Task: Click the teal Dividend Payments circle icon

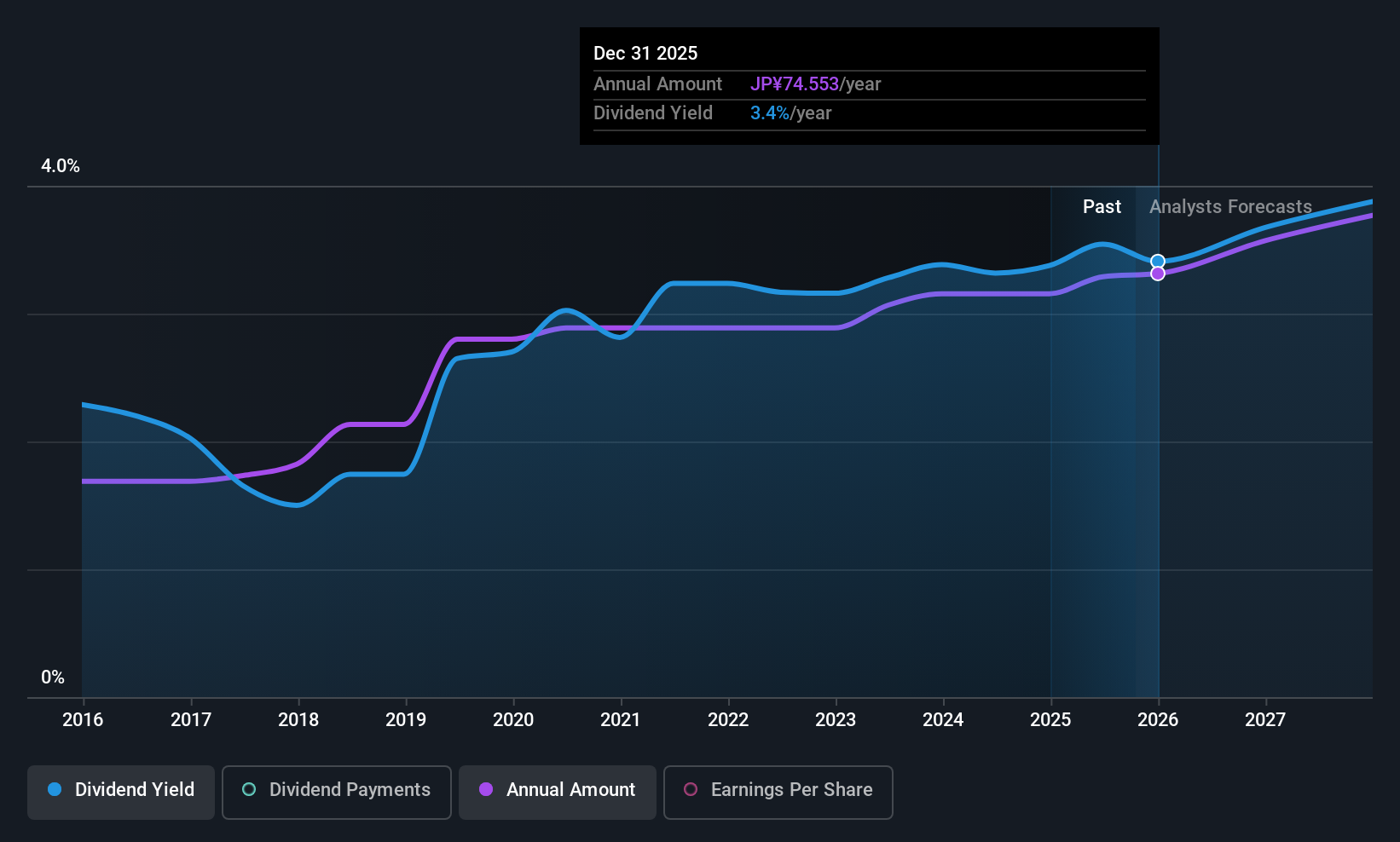Action: tap(249, 789)
